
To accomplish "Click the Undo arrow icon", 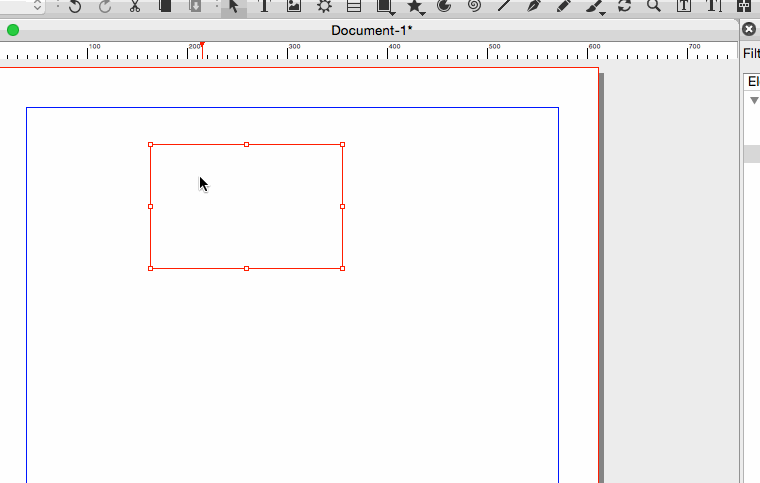I will 74,6.
